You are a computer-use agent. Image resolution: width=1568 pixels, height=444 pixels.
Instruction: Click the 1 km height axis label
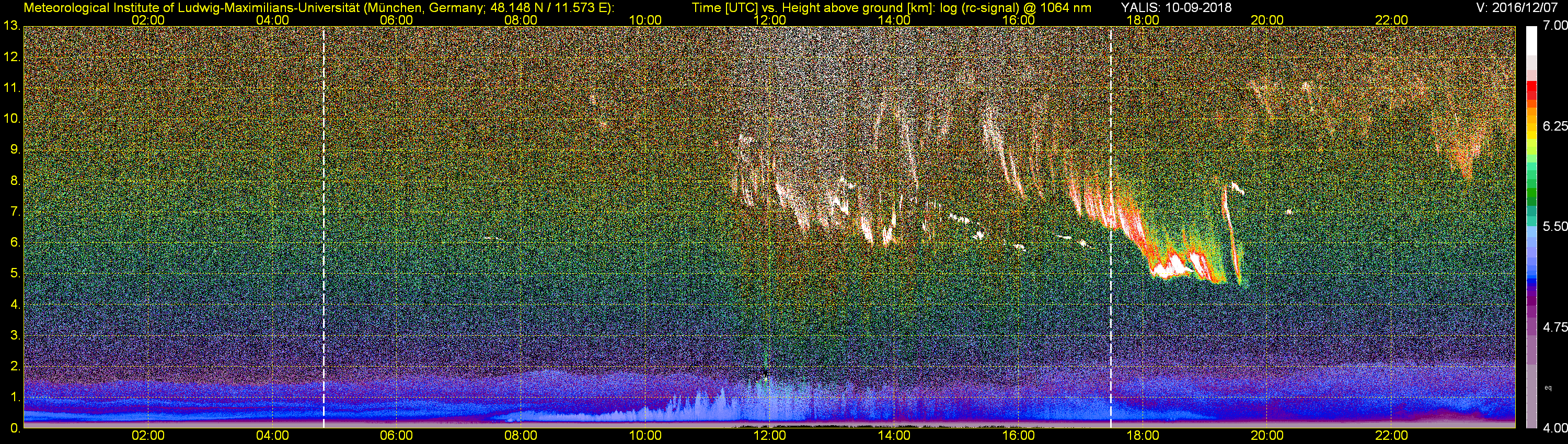click(x=15, y=397)
